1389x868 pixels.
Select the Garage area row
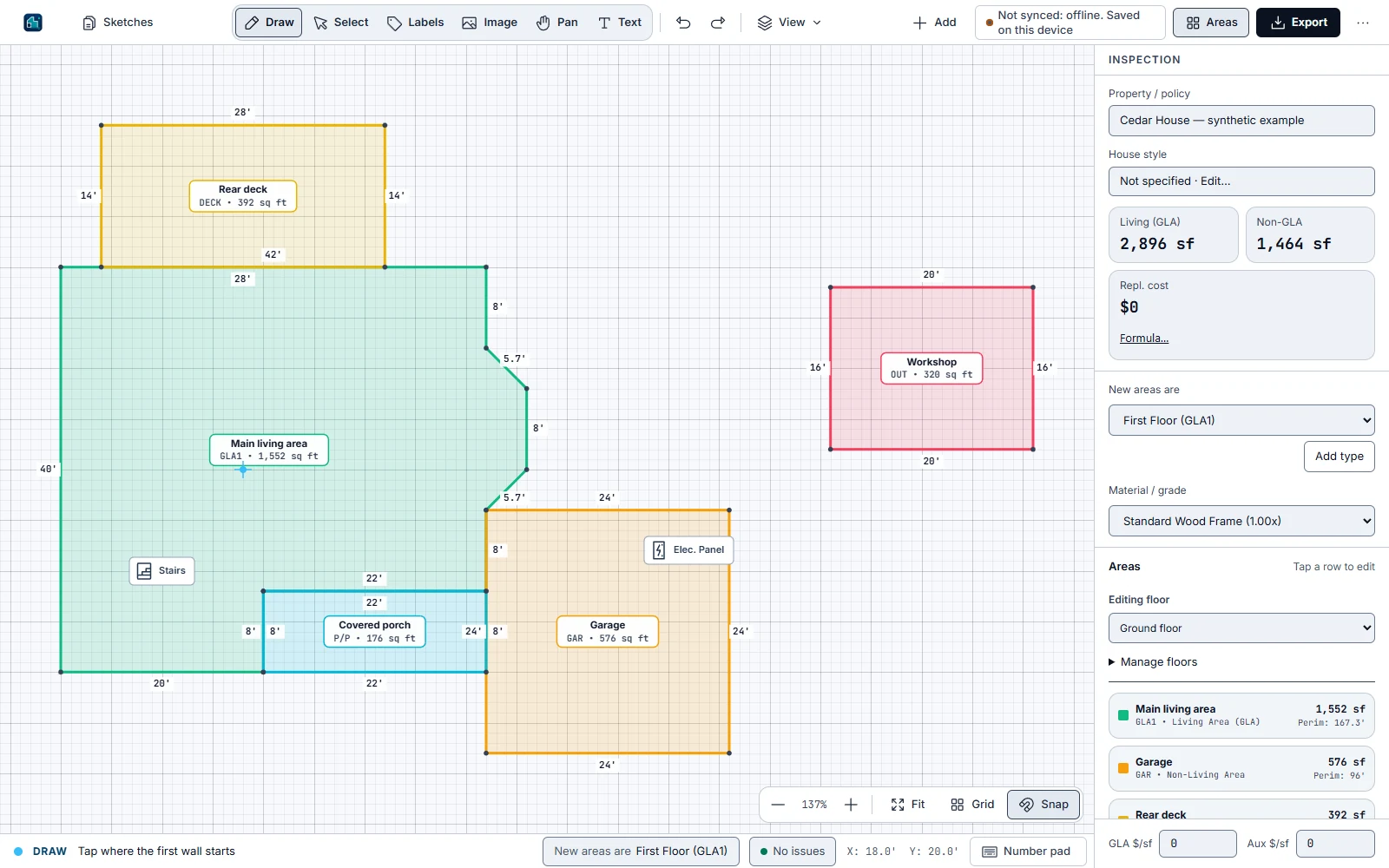(1241, 768)
